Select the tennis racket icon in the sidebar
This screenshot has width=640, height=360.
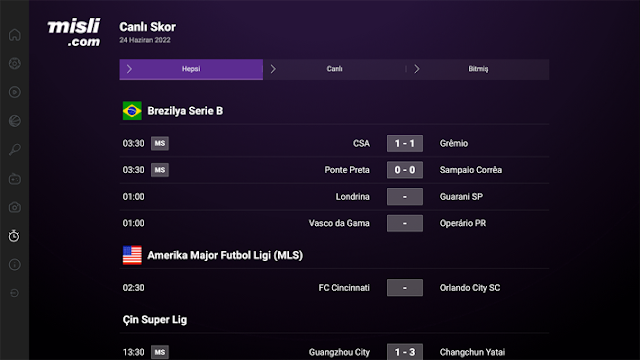coord(15,149)
